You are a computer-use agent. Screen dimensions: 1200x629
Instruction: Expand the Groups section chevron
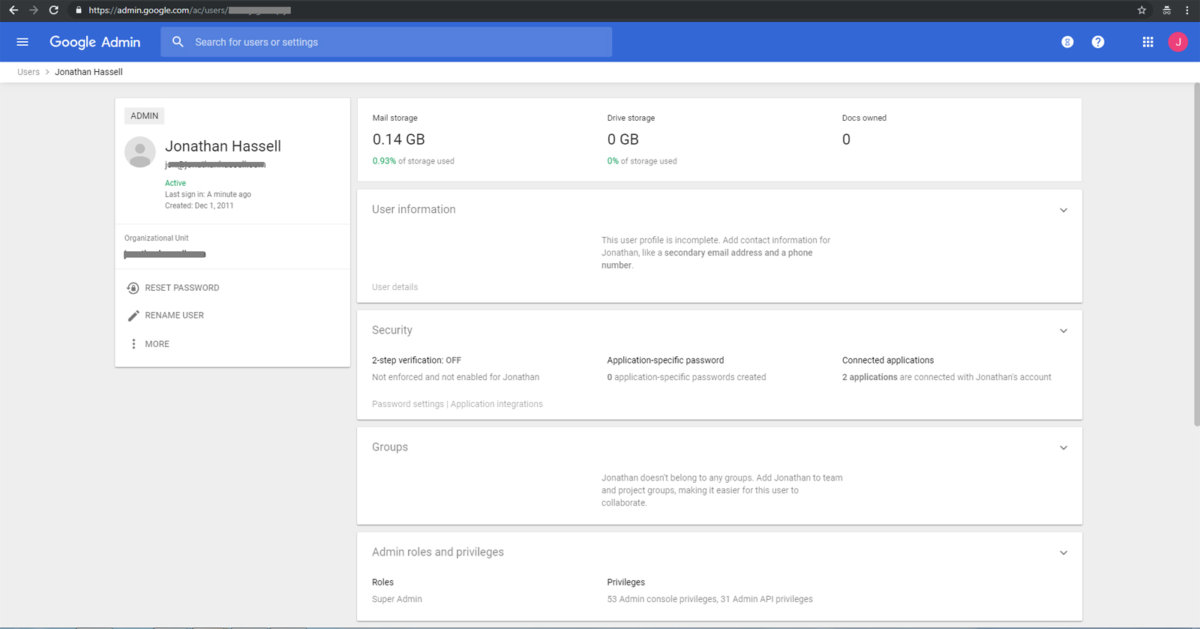(x=1063, y=448)
